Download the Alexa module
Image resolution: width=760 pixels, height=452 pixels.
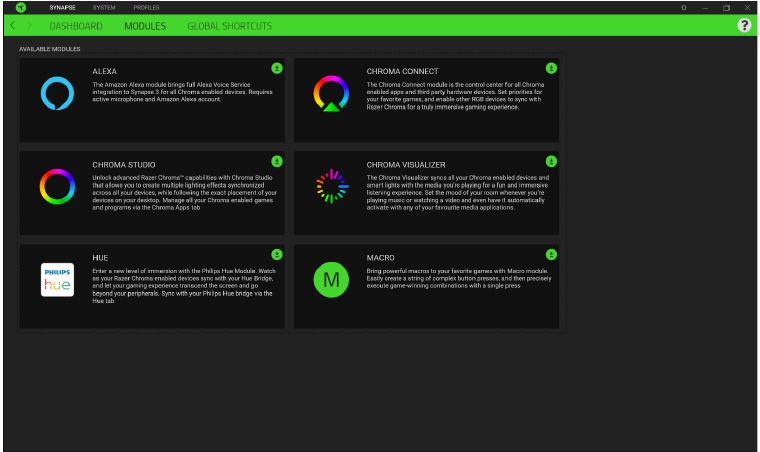277,68
